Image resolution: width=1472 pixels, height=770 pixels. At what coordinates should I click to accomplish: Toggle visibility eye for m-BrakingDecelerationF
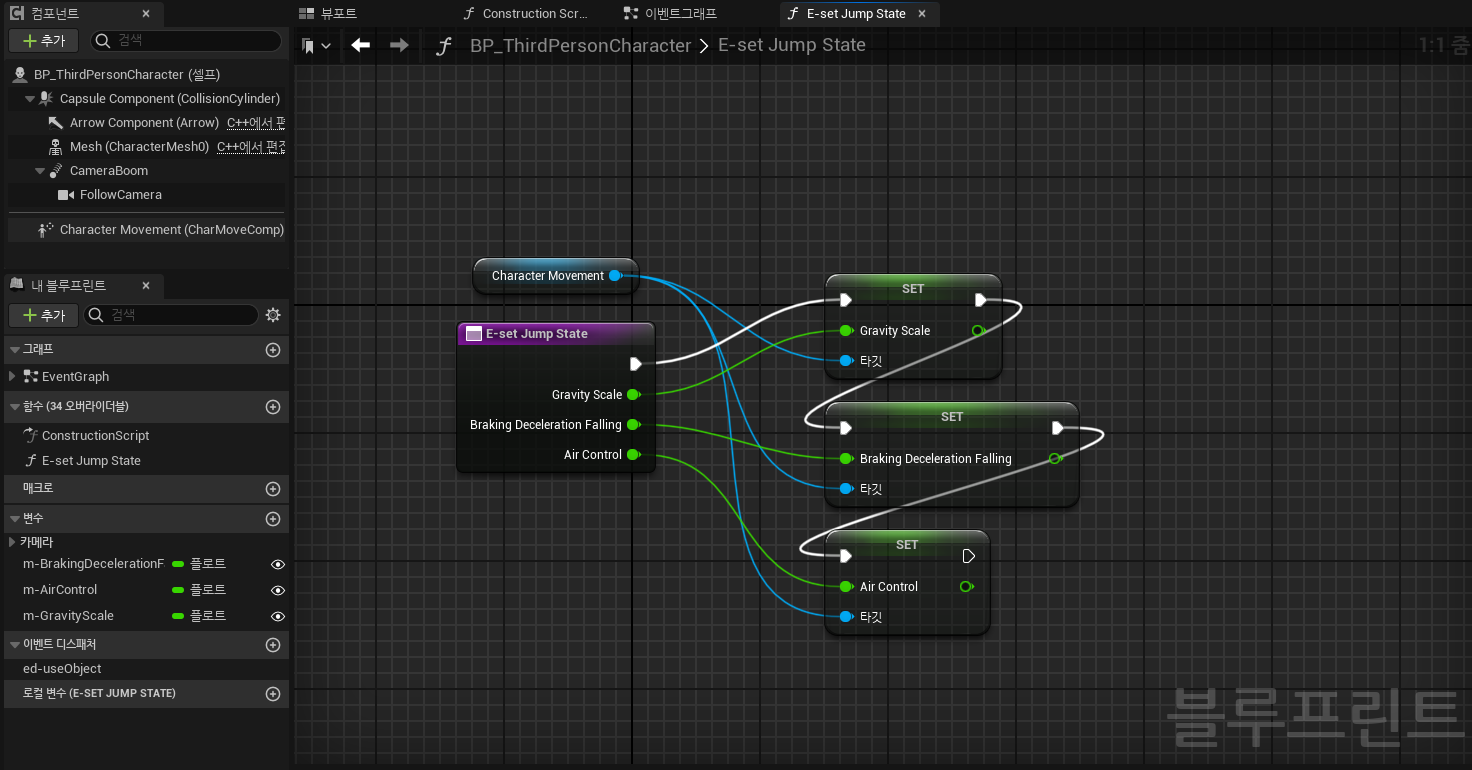pyautogui.click(x=278, y=564)
